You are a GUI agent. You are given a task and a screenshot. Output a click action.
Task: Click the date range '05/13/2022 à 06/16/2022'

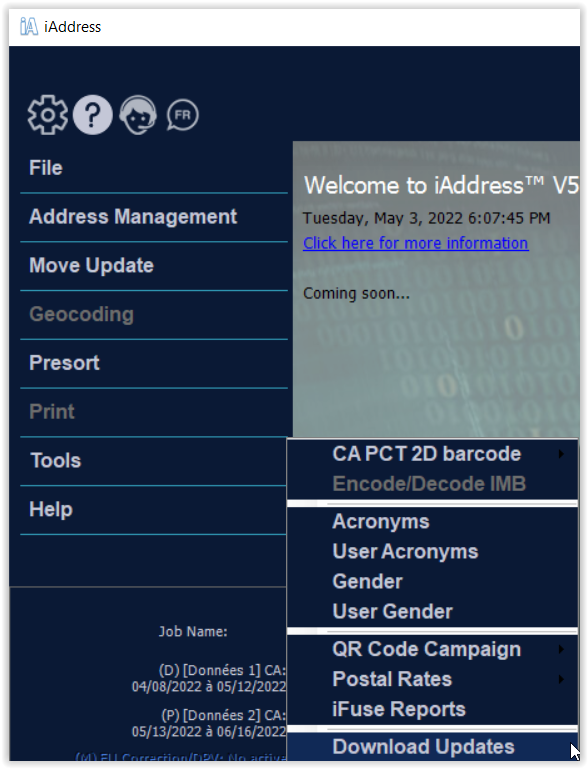pyautogui.click(x=209, y=732)
